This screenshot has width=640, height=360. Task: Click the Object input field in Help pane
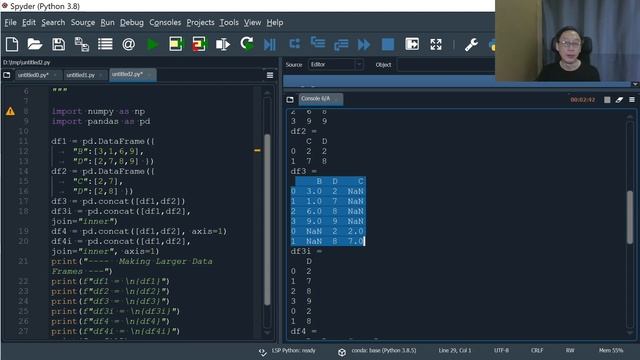(x=446, y=64)
